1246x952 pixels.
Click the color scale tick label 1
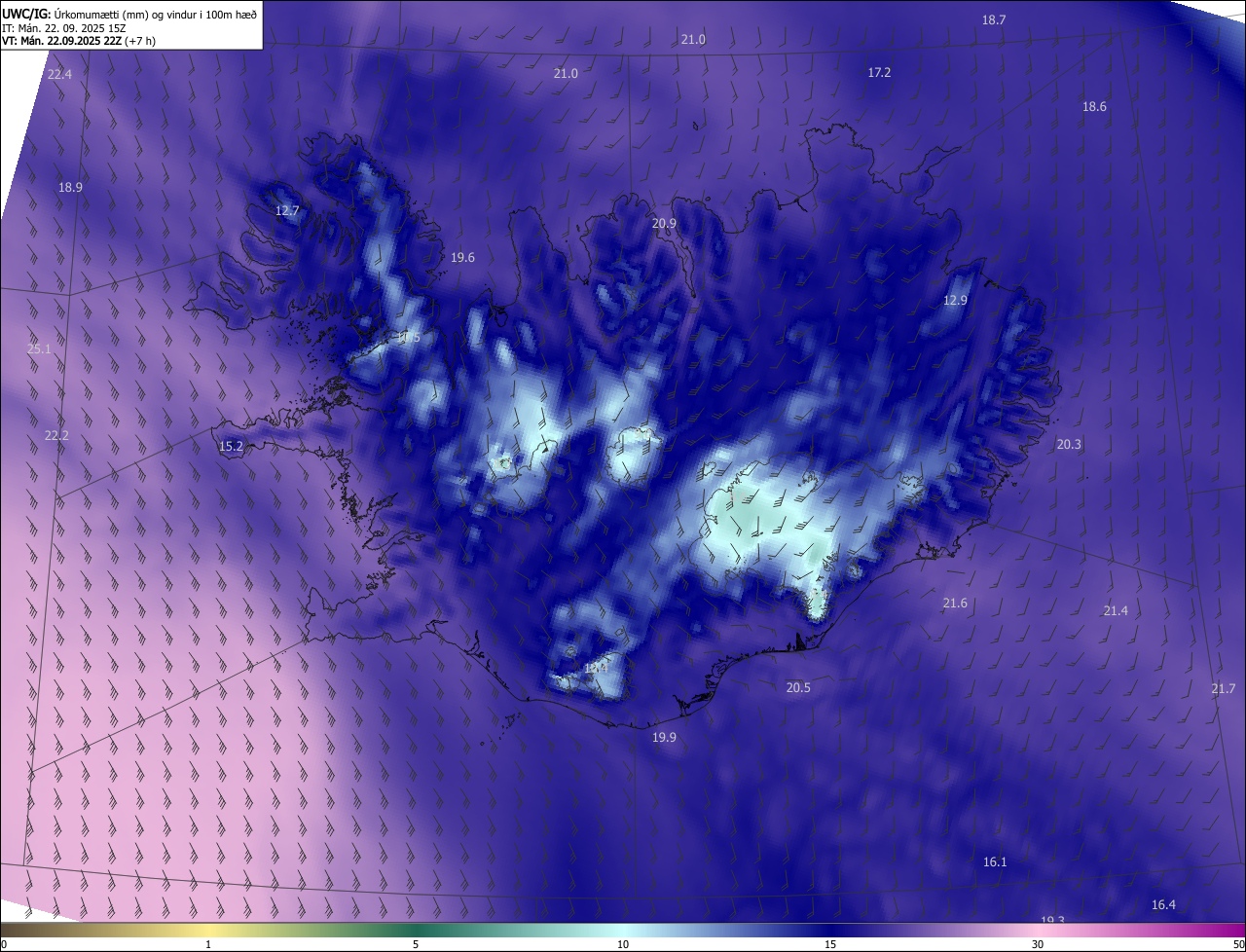click(209, 944)
